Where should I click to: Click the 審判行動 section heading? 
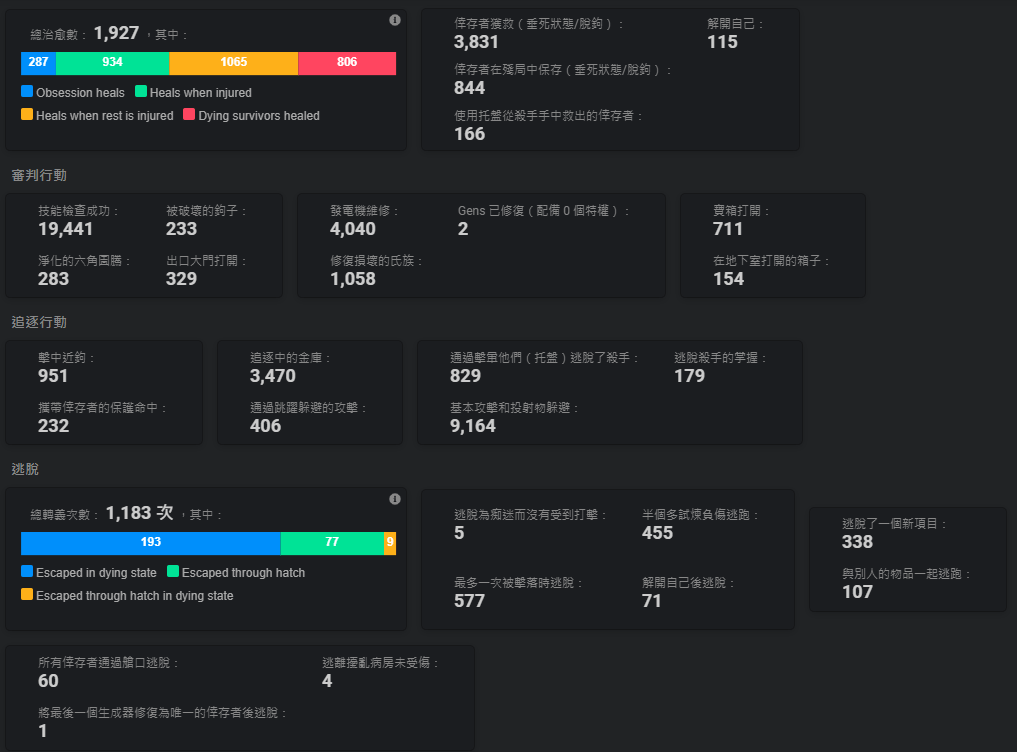pyautogui.click(x=39, y=175)
